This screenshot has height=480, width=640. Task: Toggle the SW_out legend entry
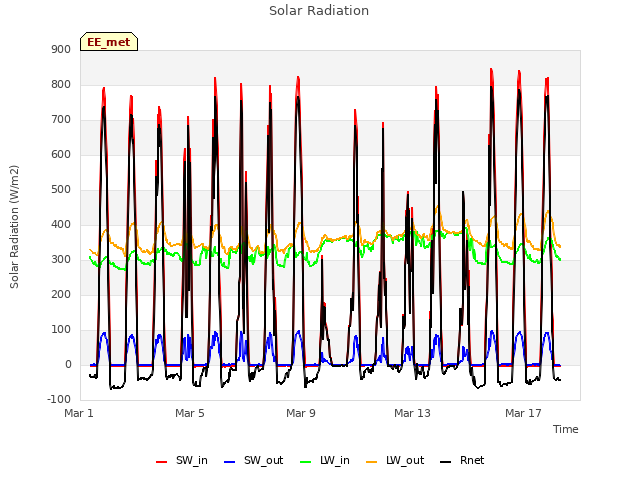point(253,461)
